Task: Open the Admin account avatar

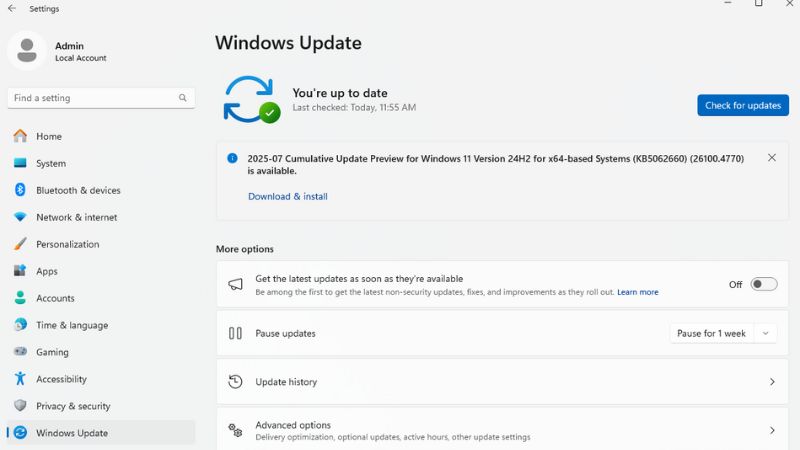Action: coord(27,51)
